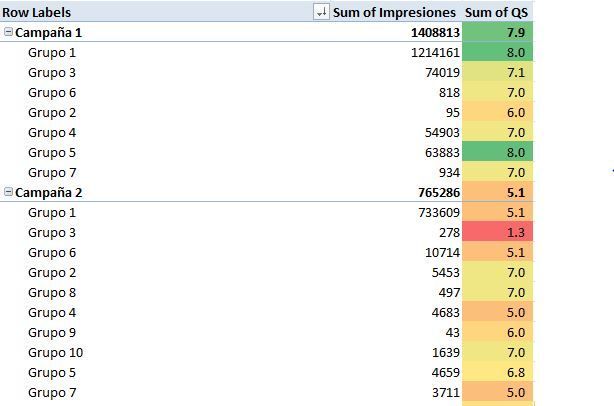The height and width of the screenshot is (406, 614).
Task: Select QS 7.0 in the Grupo 8 row
Action: tap(497, 292)
